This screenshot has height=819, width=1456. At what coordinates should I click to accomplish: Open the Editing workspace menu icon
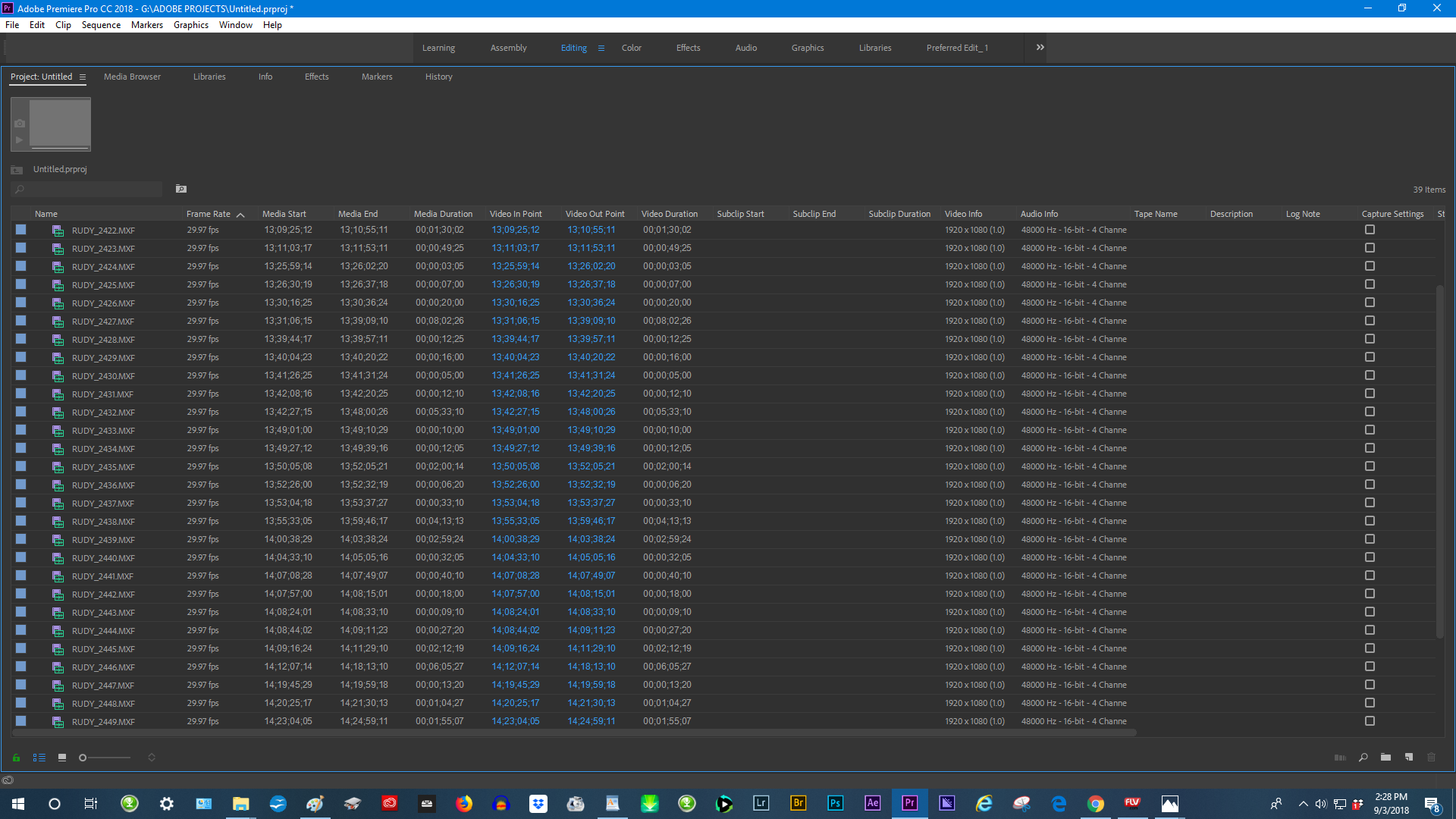(x=601, y=48)
